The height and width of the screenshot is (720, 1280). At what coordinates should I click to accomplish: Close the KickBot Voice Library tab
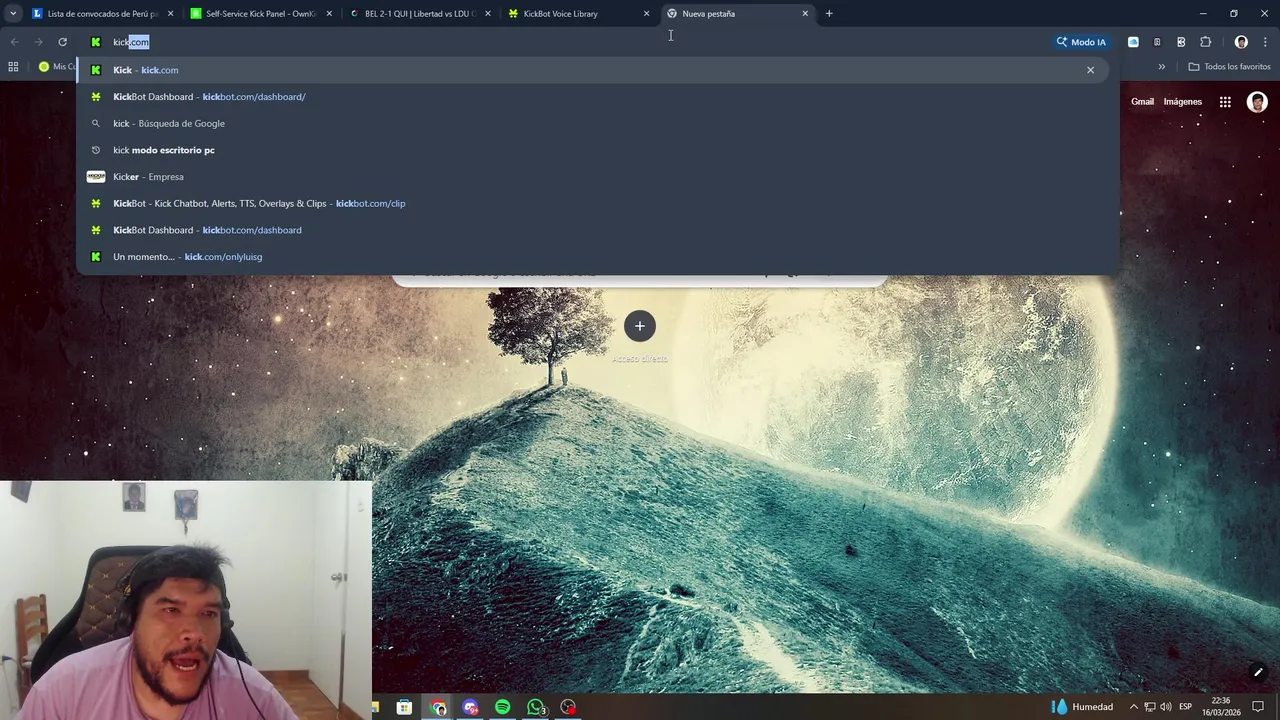click(646, 14)
